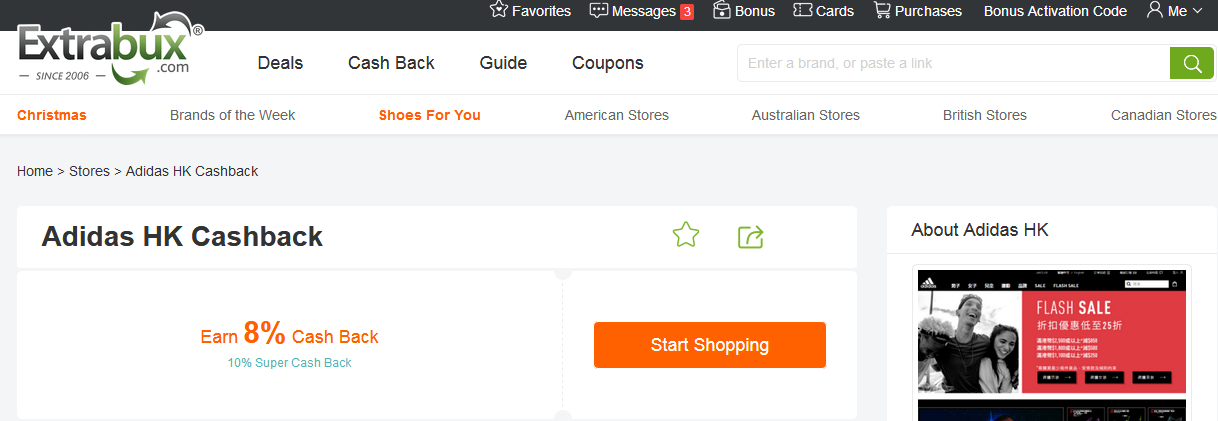The width and height of the screenshot is (1218, 421).
Task: Open Purchases via the cart icon
Action: point(882,10)
